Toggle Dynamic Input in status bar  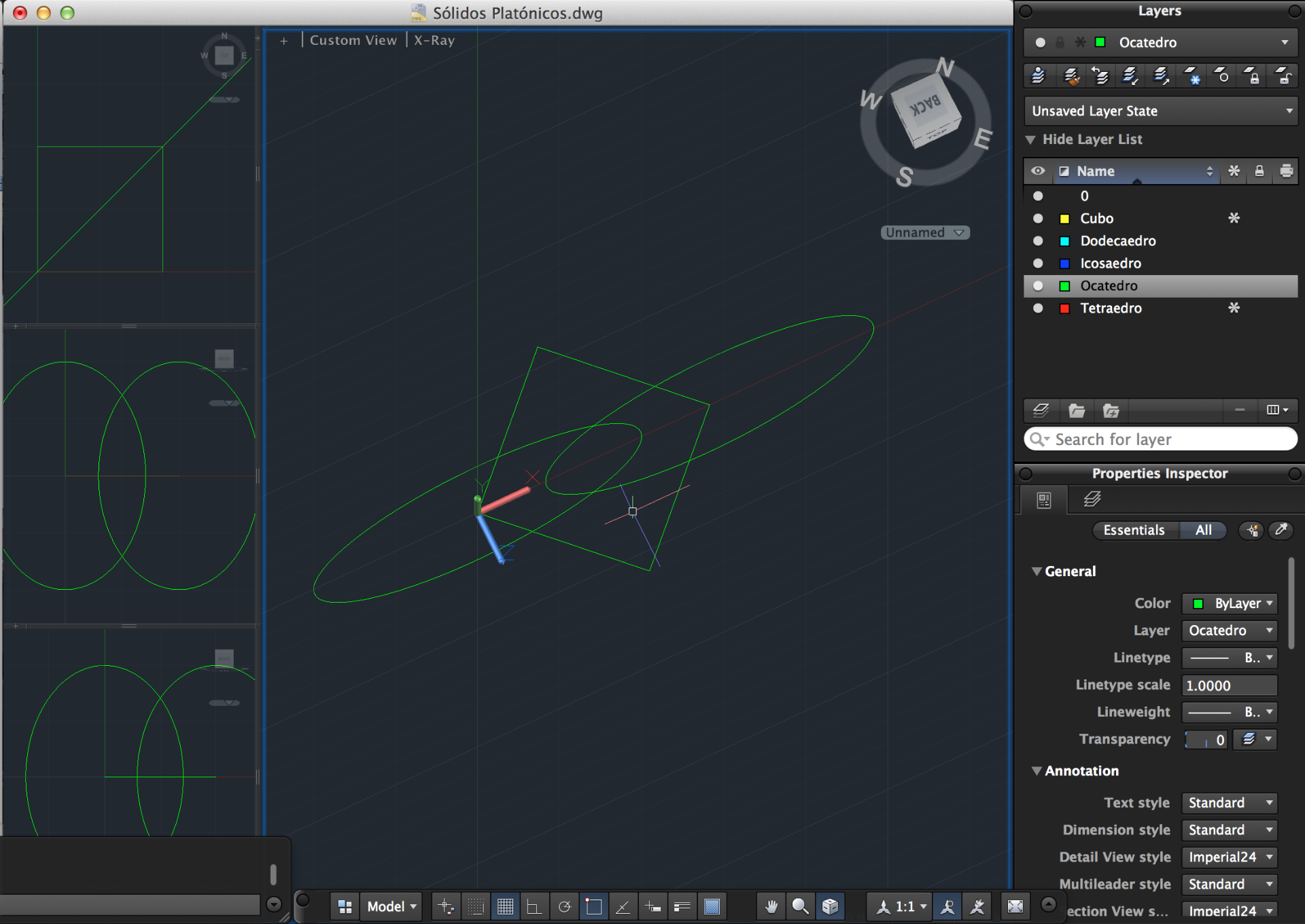[x=652, y=906]
